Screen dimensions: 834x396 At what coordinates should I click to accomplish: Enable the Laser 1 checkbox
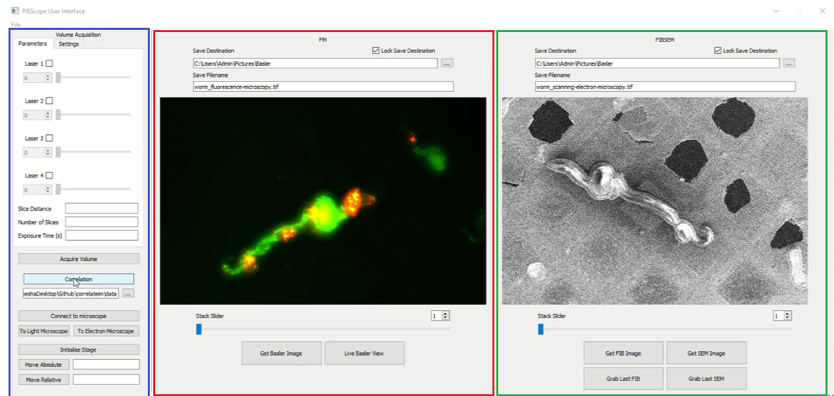pyautogui.click(x=49, y=63)
